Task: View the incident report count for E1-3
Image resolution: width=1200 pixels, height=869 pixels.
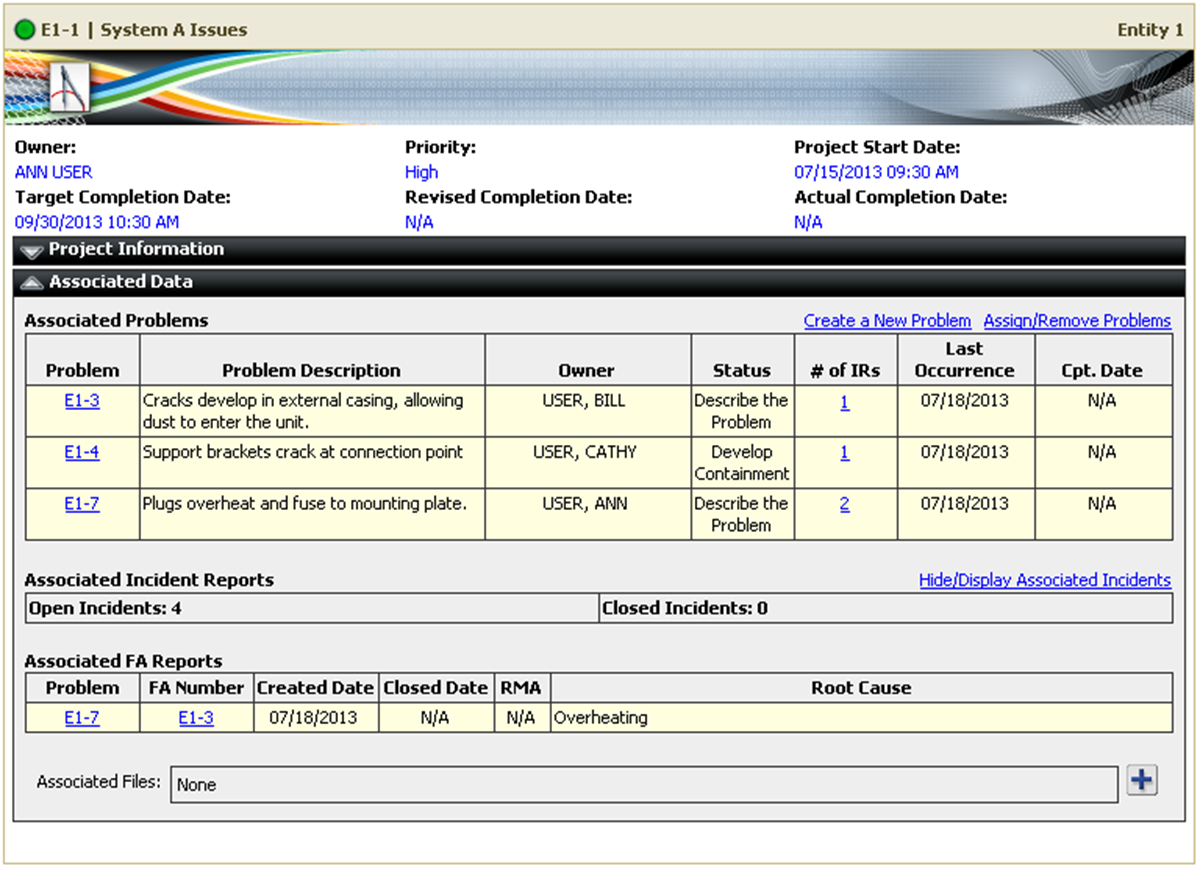Action: 844,401
